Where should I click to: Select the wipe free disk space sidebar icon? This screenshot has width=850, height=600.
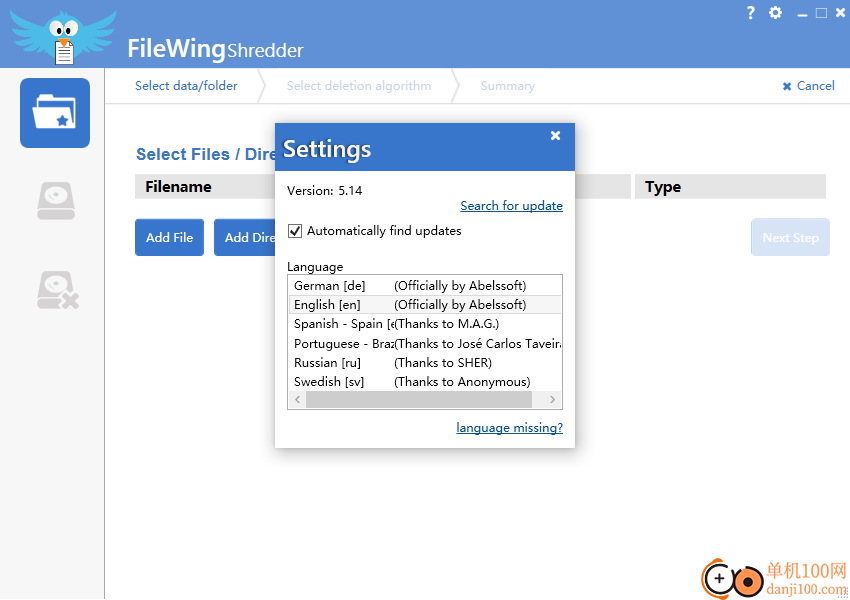point(57,290)
